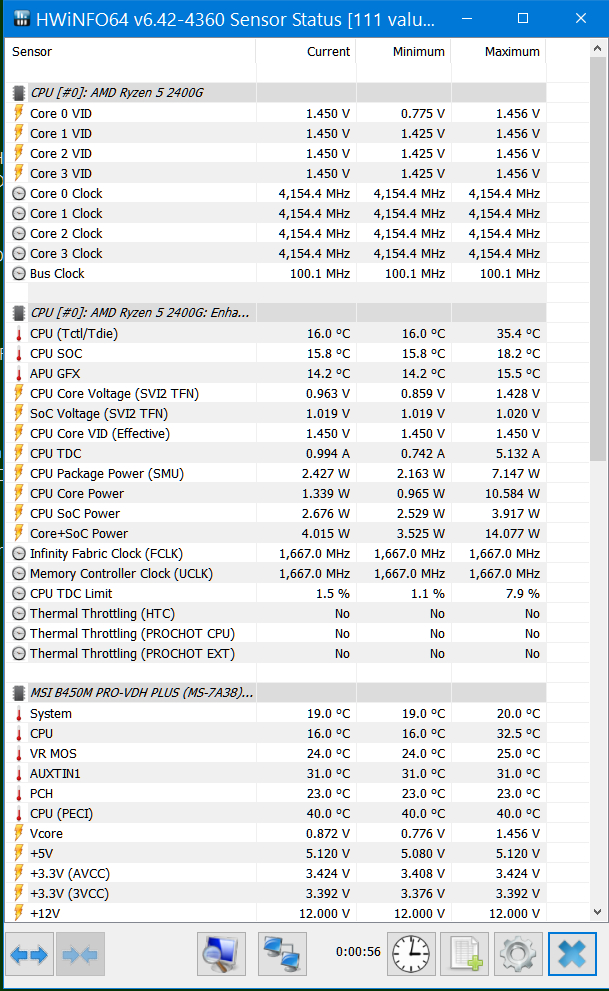609x991 pixels.
Task: Click the collapse columns arrows button
Action: tap(81, 955)
